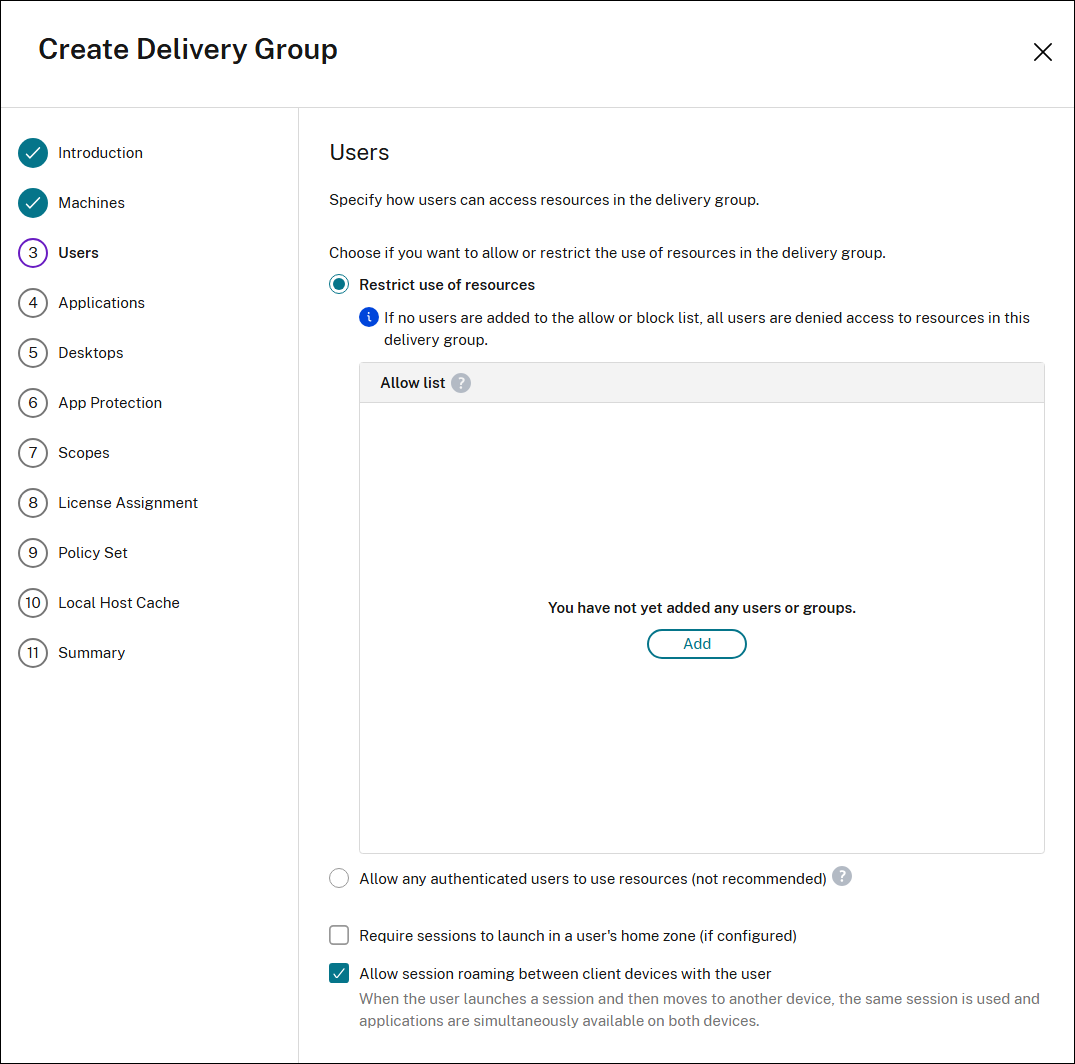Click the step 4 Applications circle icon
Image resolution: width=1075 pixels, height=1064 pixels.
[x=33, y=303]
